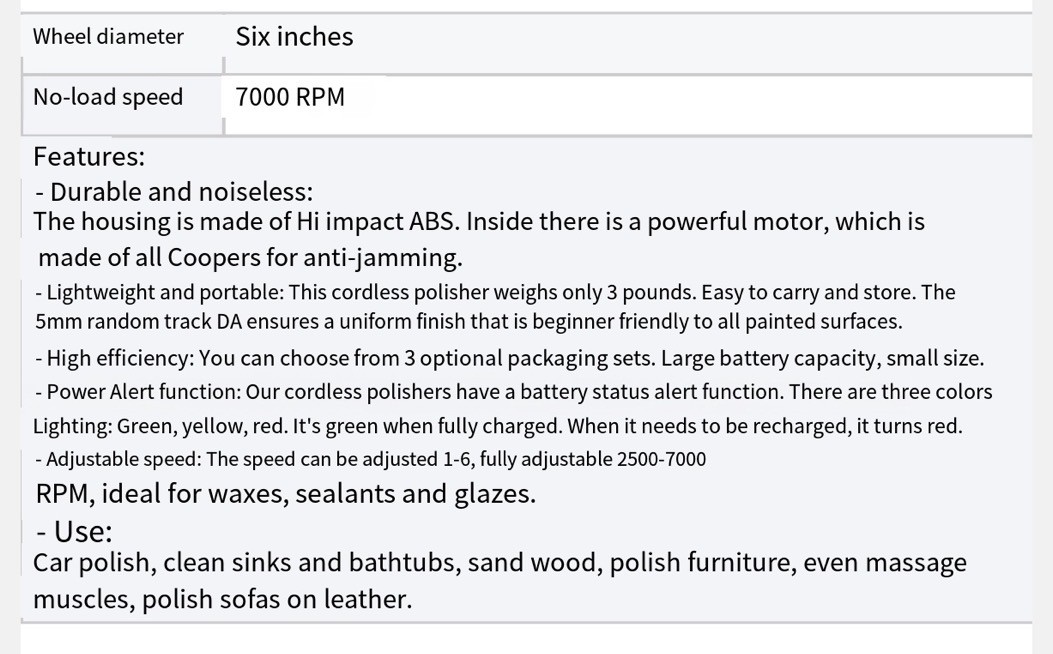This screenshot has width=1053, height=654.
Task: Click the "High efficiency" bullet line
Action: tap(508, 358)
